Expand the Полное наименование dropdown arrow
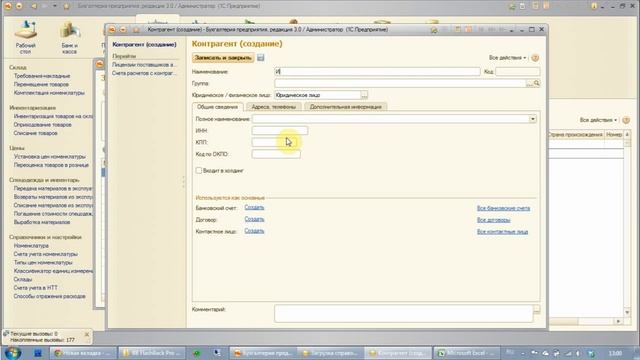 tap(533, 119)
